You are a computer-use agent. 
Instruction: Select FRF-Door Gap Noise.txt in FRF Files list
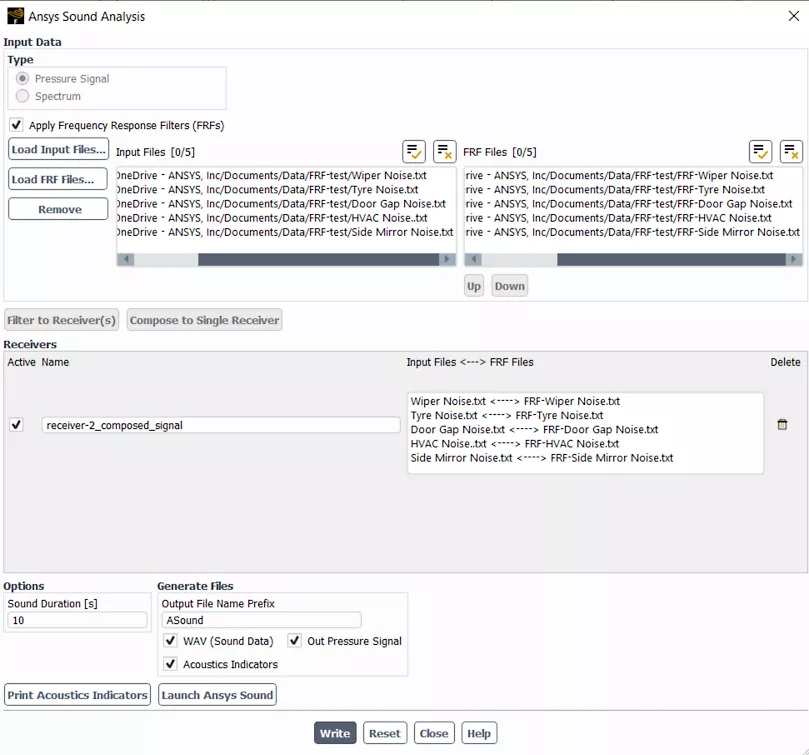[633, 204]
